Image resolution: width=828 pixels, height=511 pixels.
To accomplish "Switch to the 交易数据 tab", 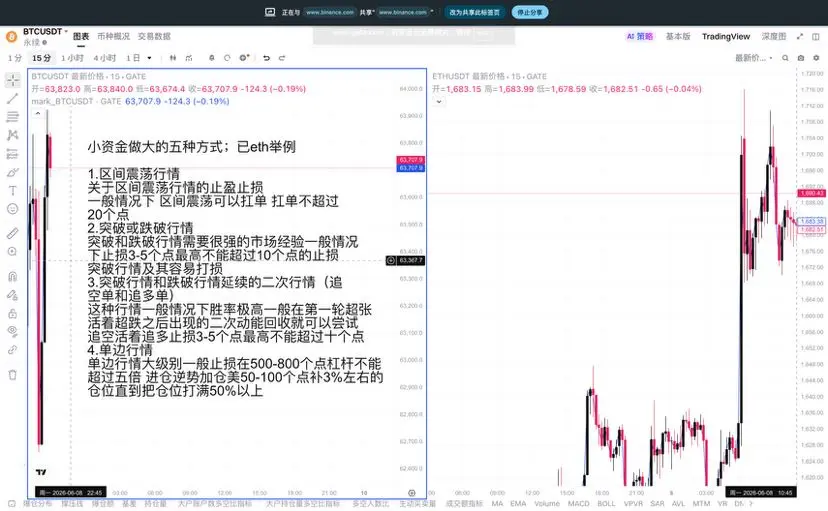I will pos(154,36).
